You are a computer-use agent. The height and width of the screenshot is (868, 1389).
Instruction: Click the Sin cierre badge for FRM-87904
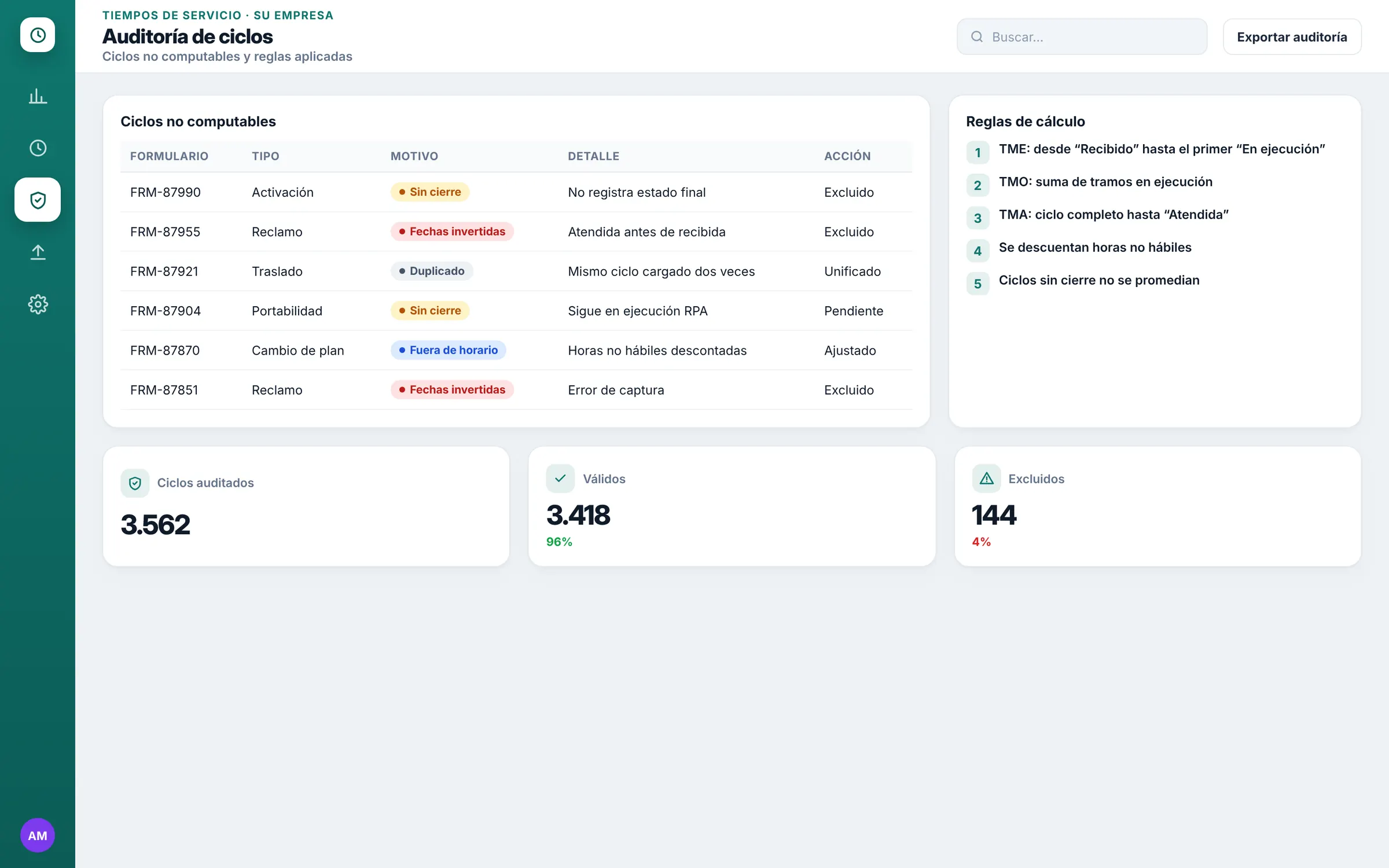tap(429, 311)
